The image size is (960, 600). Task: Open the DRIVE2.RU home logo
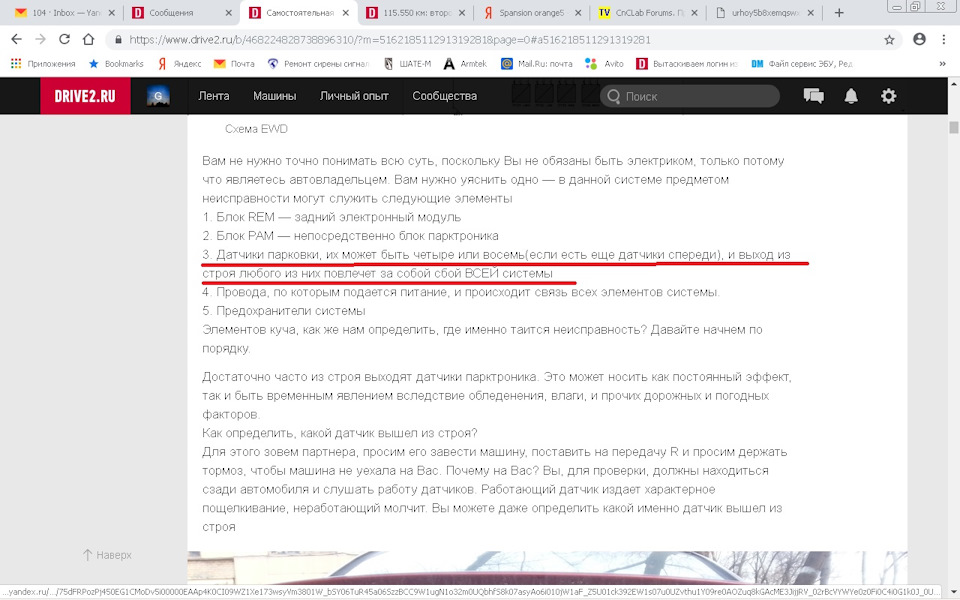85,96
